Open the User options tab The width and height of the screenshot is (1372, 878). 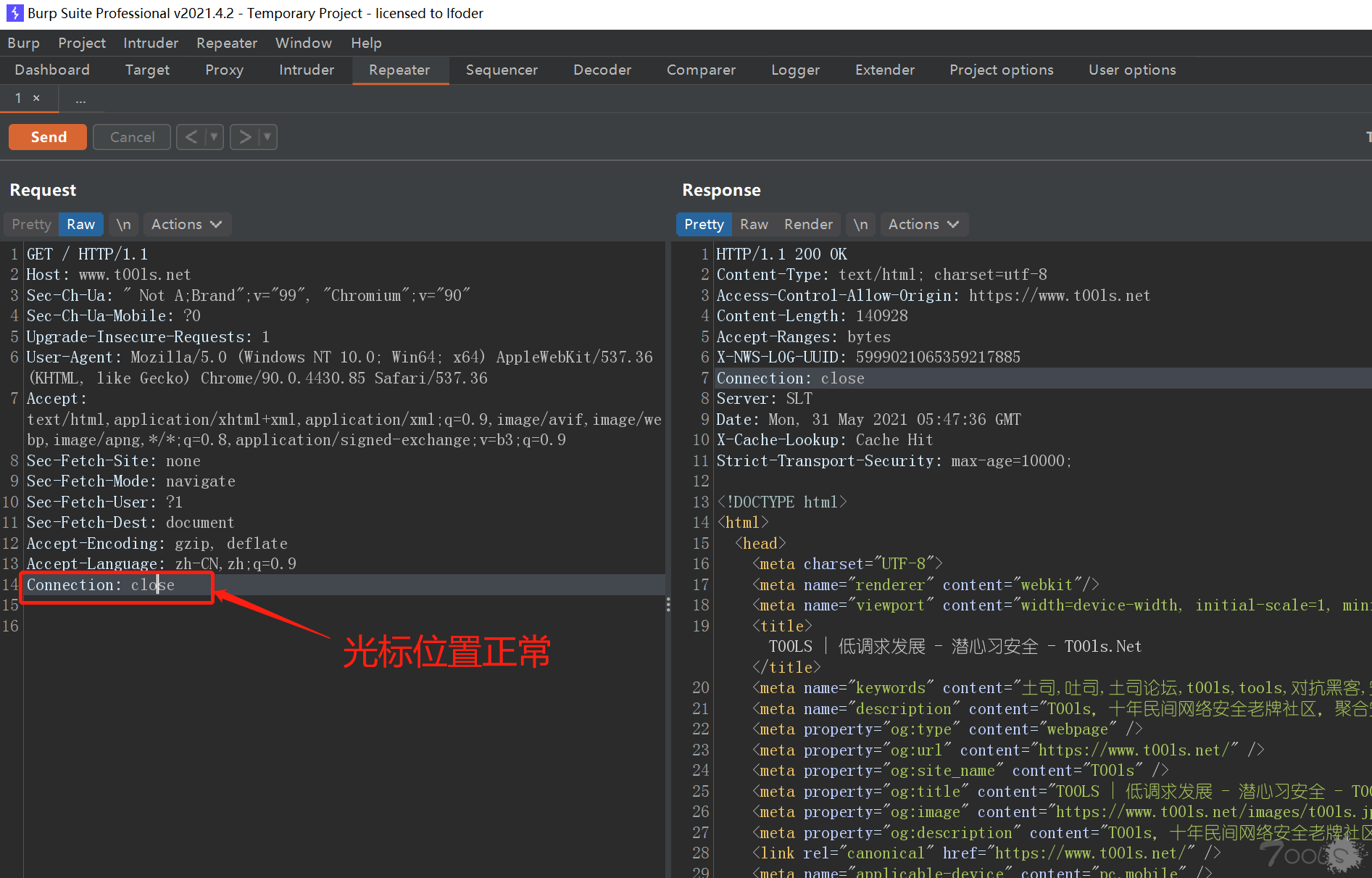1132,70
